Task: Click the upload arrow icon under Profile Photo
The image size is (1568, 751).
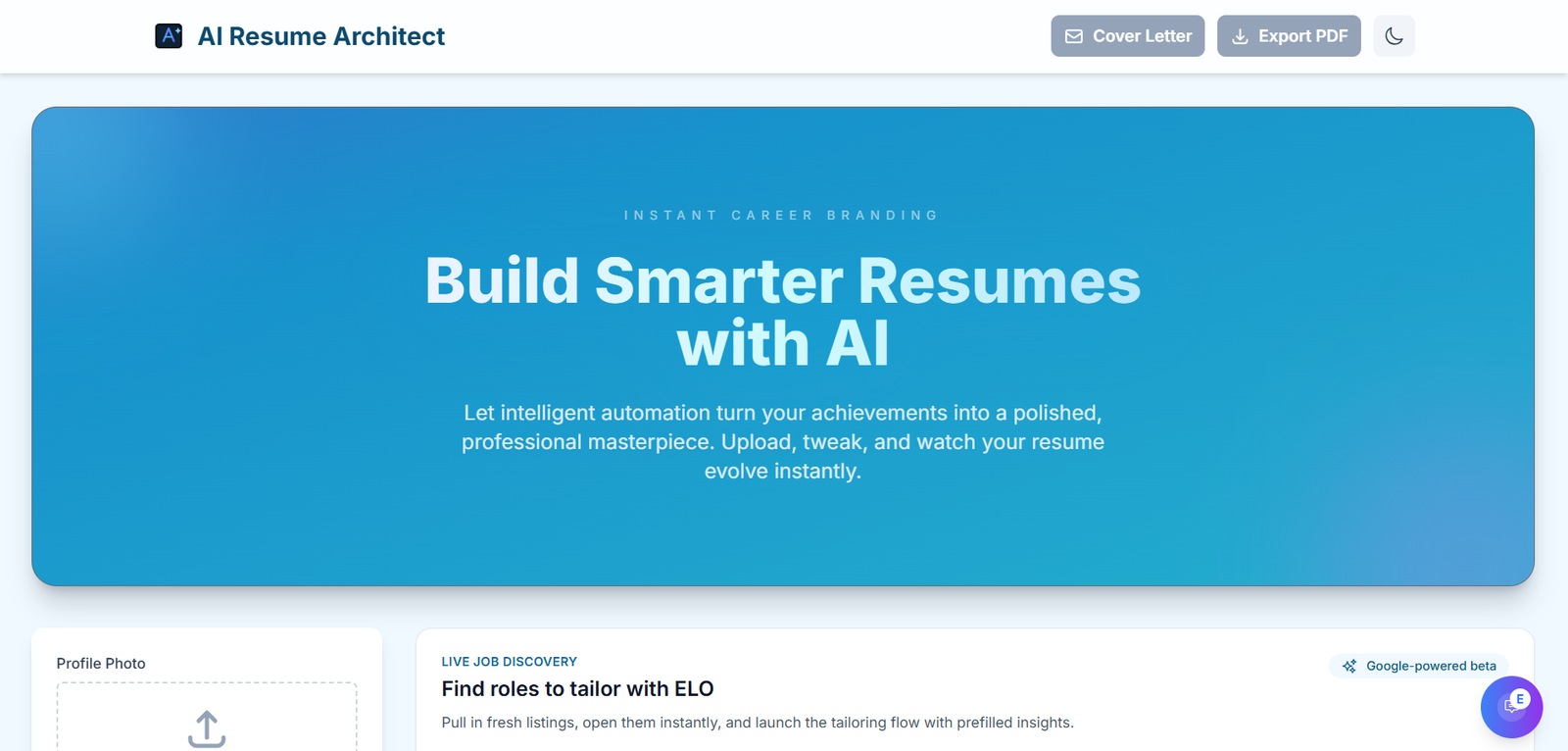Action: point(207,728)
